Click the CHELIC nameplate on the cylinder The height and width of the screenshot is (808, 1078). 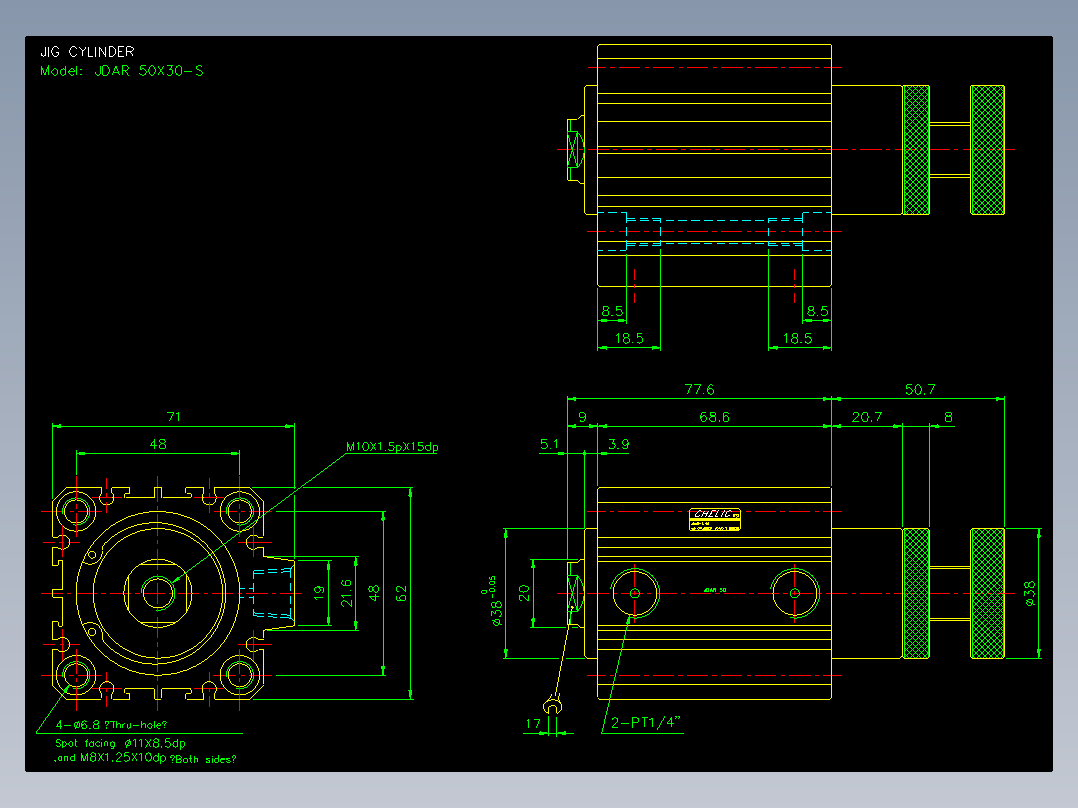click(x=715, y=519)
